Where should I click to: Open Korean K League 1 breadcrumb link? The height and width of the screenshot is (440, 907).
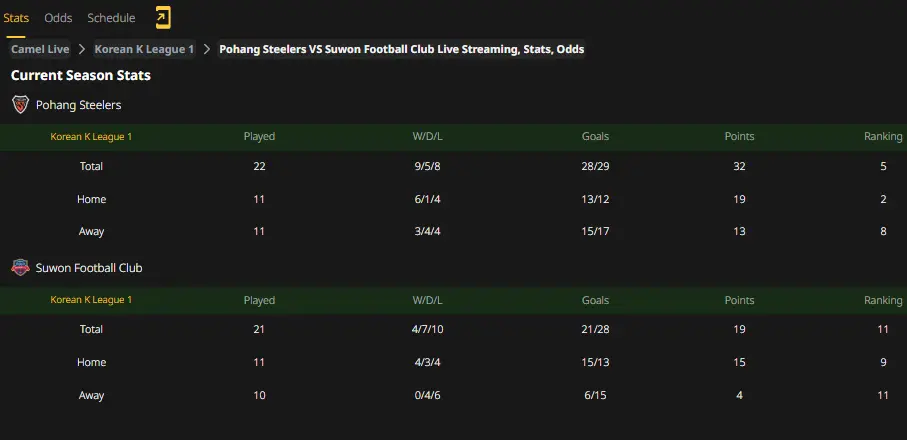[x=144, y=49]
